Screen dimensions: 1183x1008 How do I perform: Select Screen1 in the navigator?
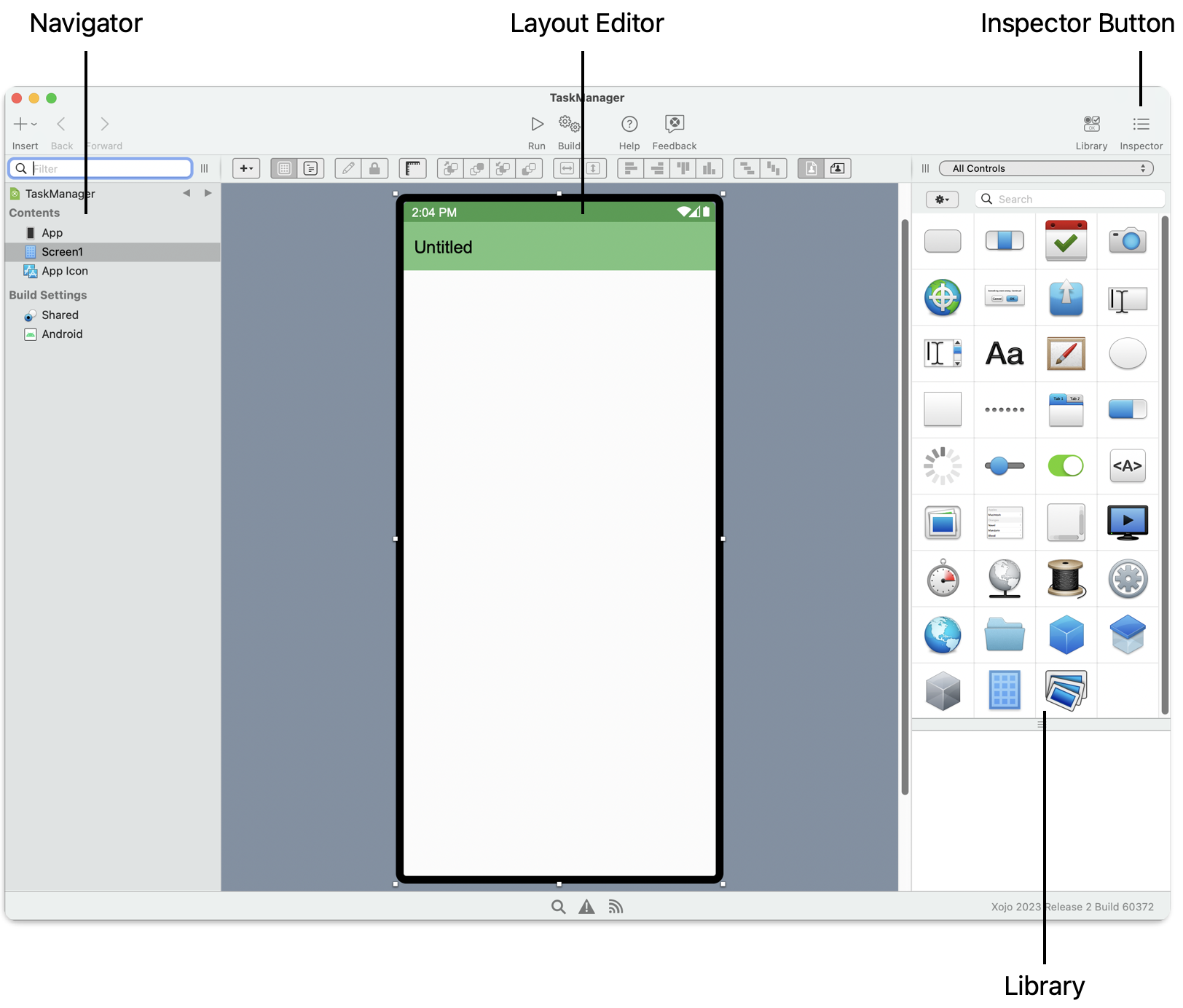point(62,252)
